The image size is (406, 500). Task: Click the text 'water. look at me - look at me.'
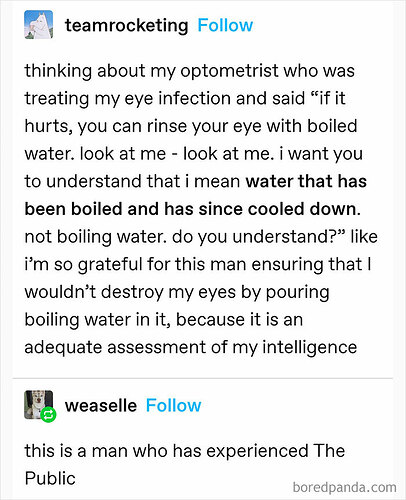pyautogui.click(x=149, y=154)
